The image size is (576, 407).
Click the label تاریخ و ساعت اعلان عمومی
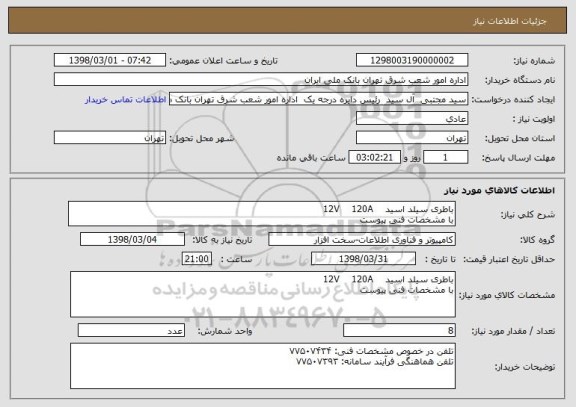(223, 61)
